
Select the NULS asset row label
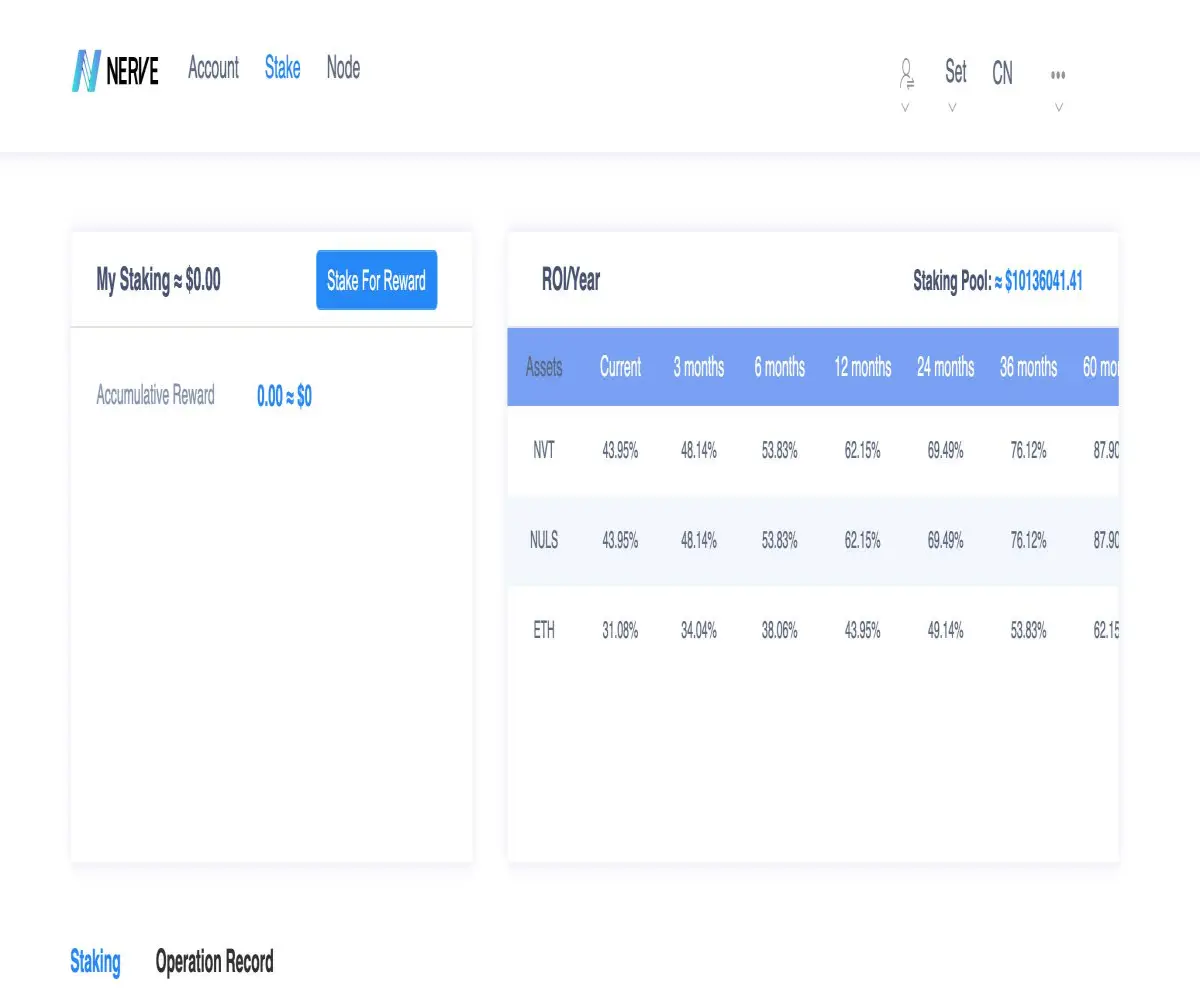544,541
